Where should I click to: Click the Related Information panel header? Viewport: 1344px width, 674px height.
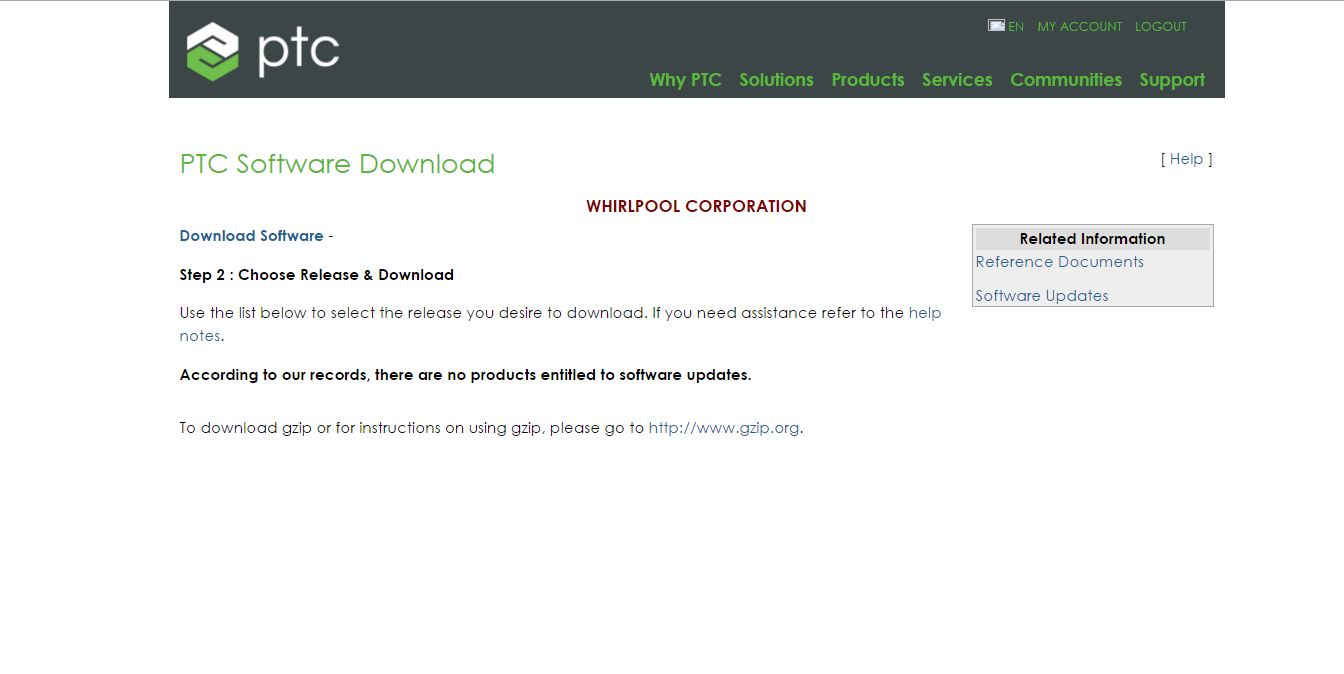(x=1092, y=239)
